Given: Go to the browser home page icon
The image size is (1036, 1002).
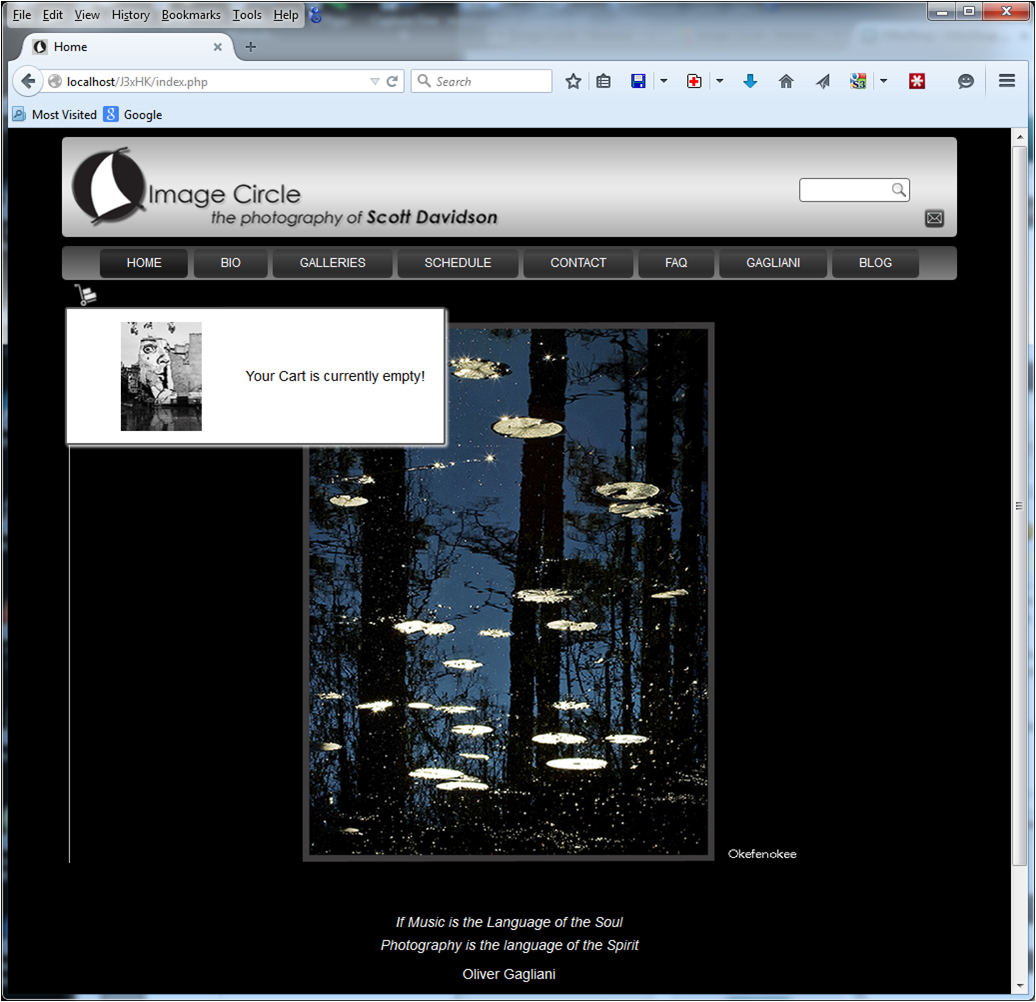Looking at the screenshot, I should 786,81.
